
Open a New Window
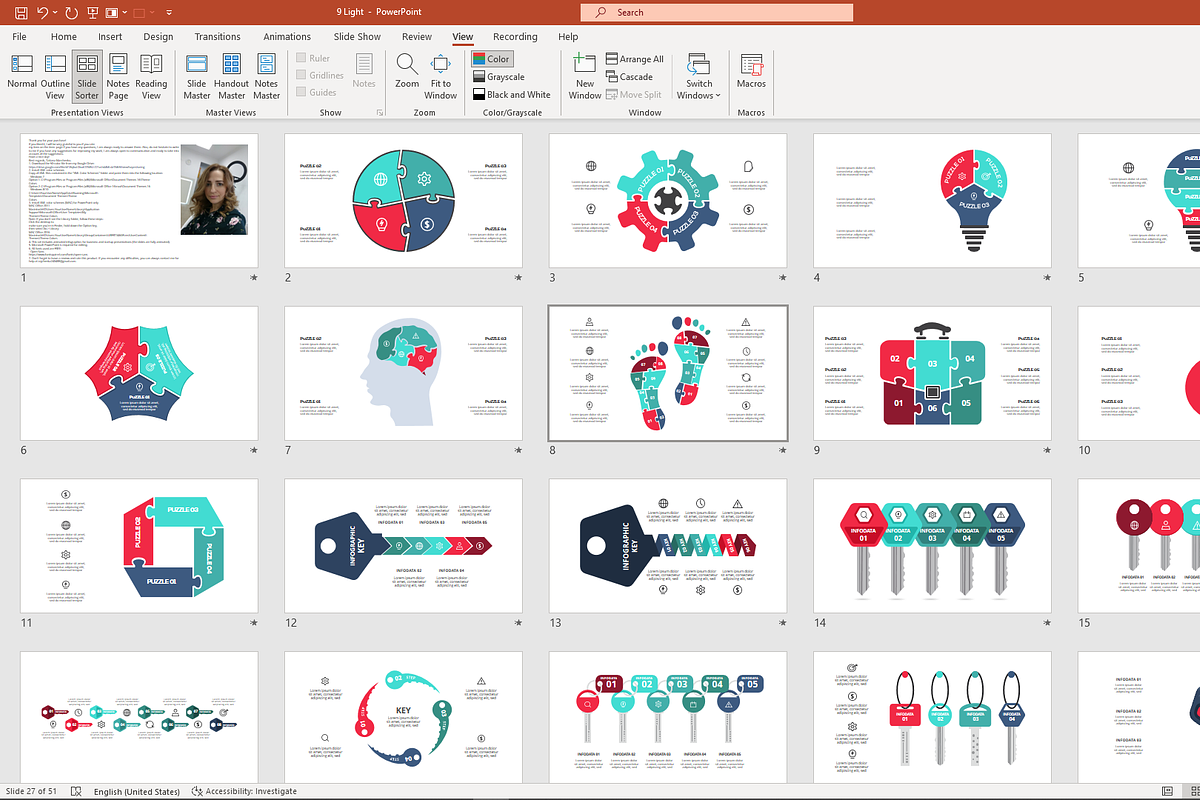[585, 76]
